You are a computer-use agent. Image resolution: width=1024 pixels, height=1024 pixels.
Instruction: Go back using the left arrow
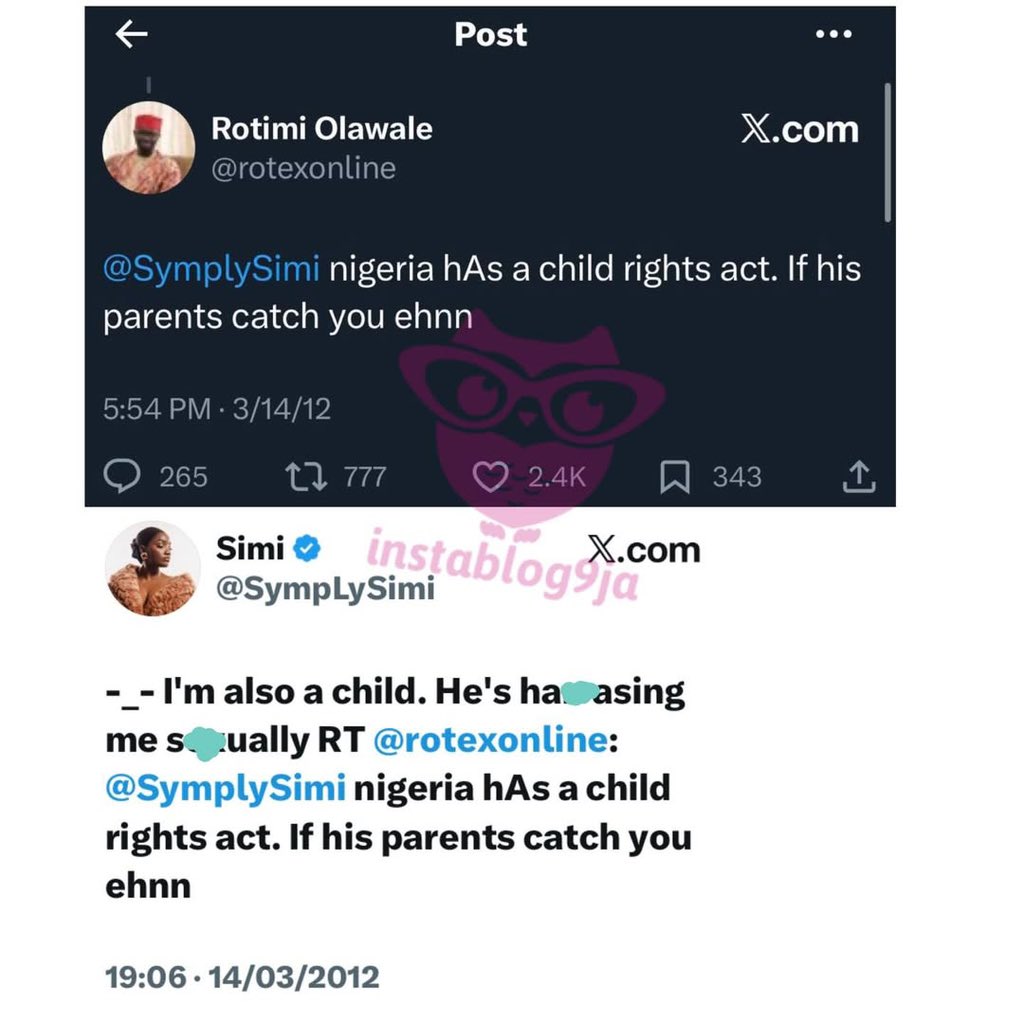(x=131, y=35)
